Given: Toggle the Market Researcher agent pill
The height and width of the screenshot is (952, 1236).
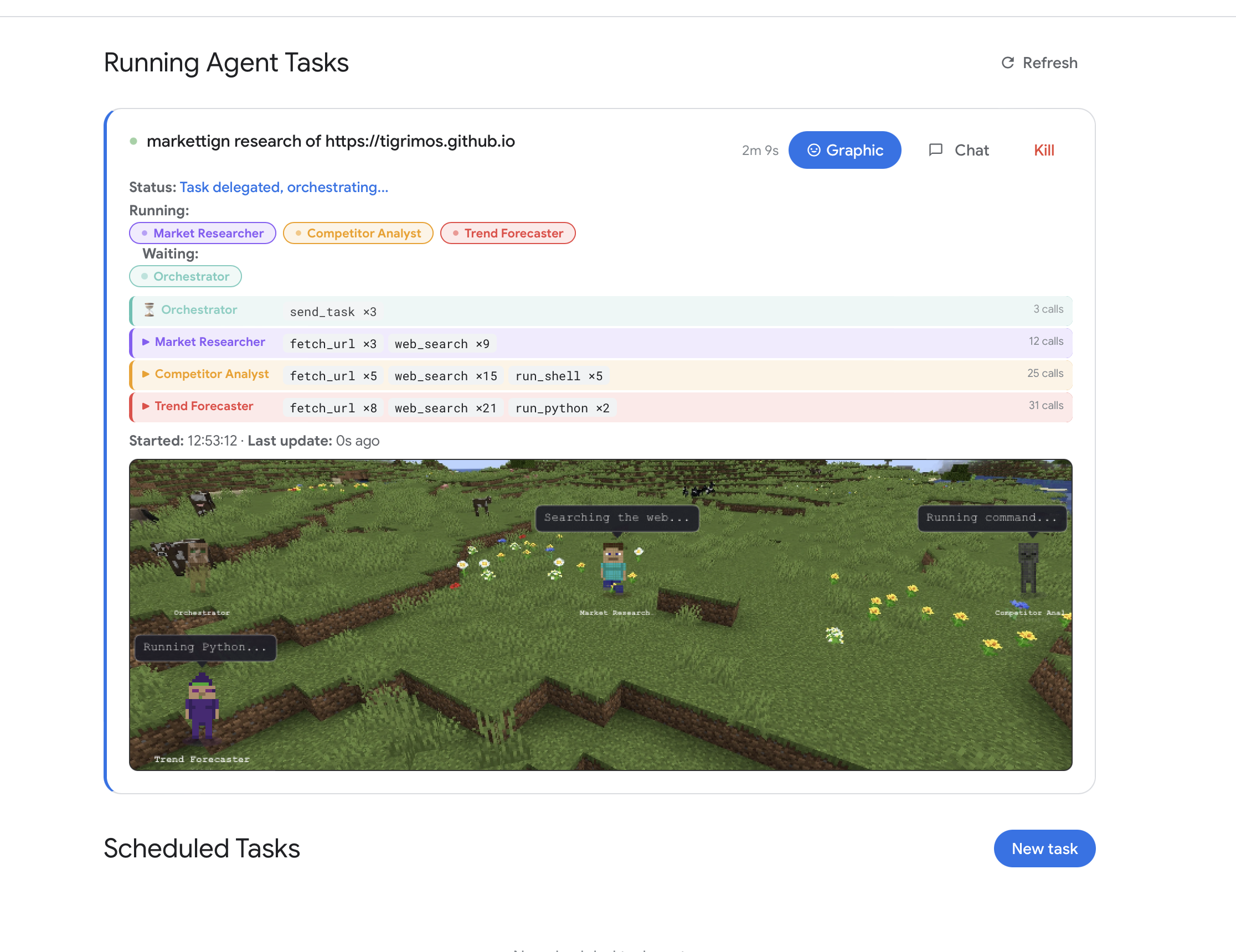Looking at the screenshot, I should 202,233.
